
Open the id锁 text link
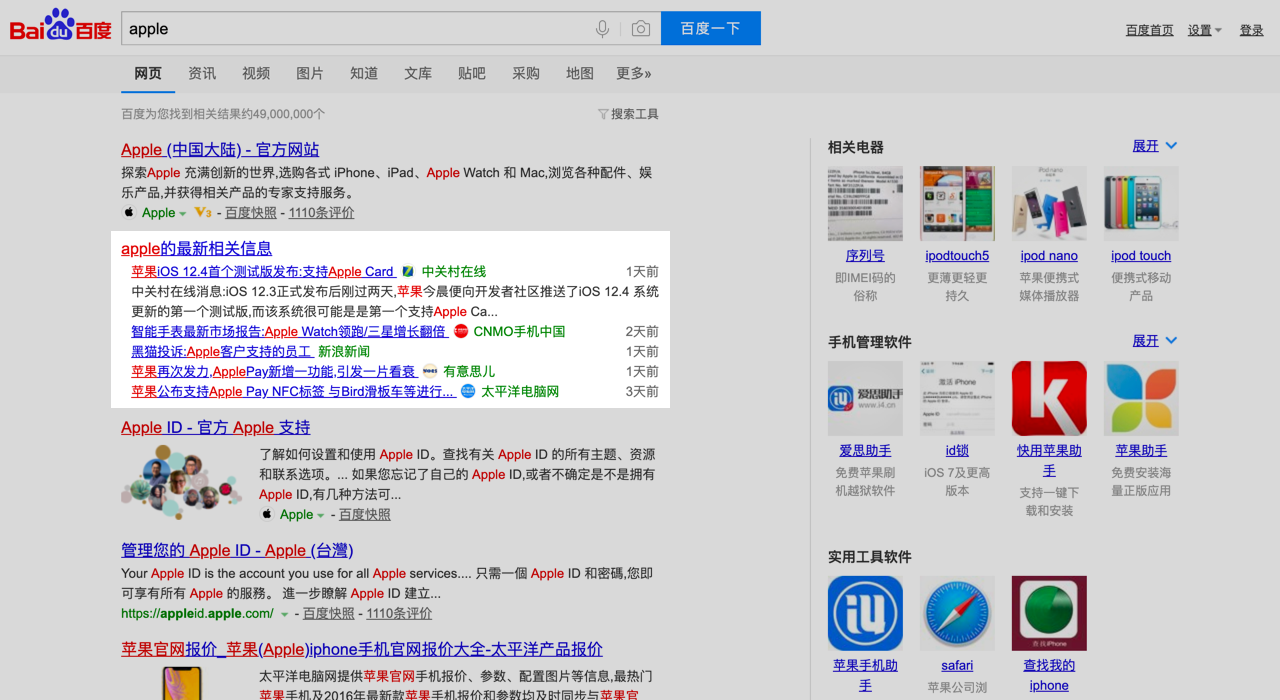(x=957, y=451)
